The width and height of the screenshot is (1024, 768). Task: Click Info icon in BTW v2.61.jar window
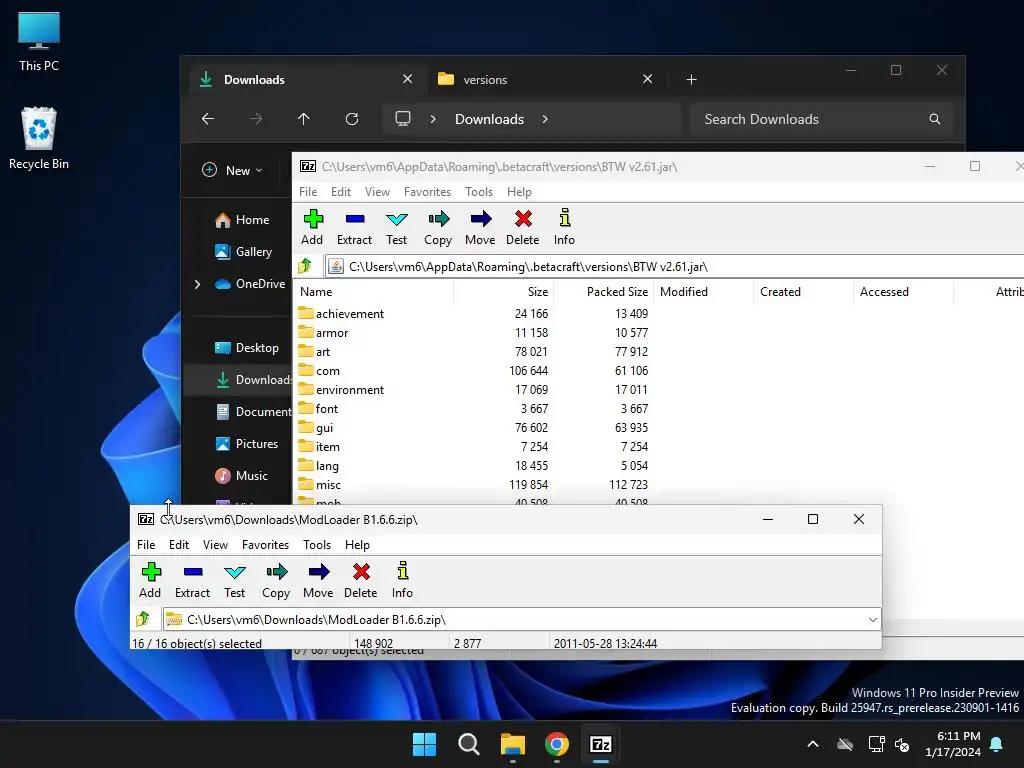coord(564,218)
